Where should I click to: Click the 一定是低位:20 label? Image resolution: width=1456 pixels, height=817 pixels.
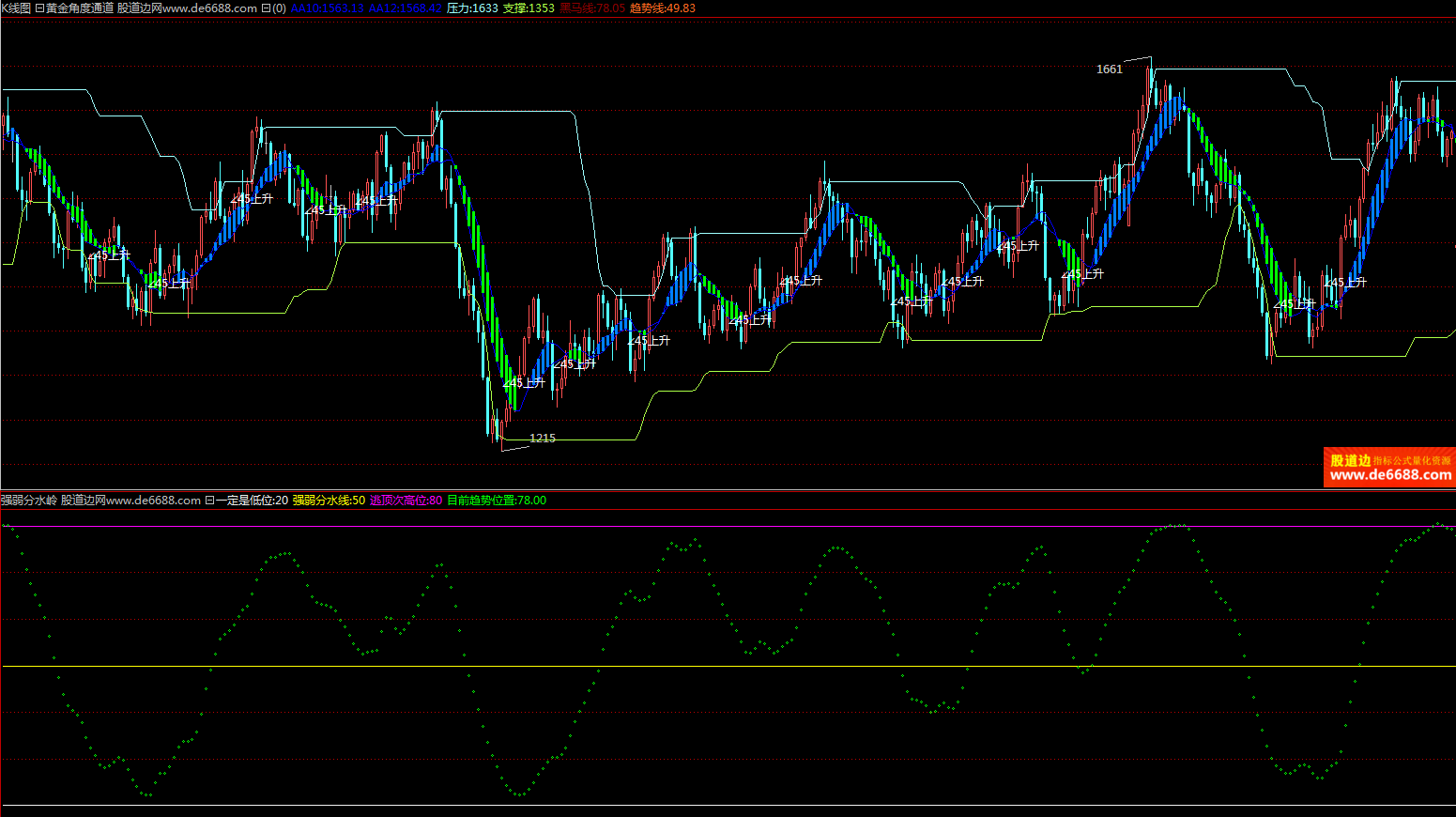click(253, 501)
